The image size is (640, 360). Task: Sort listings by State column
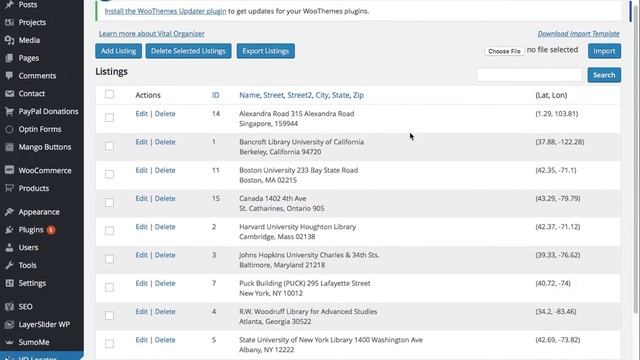(x=340, y=95)
